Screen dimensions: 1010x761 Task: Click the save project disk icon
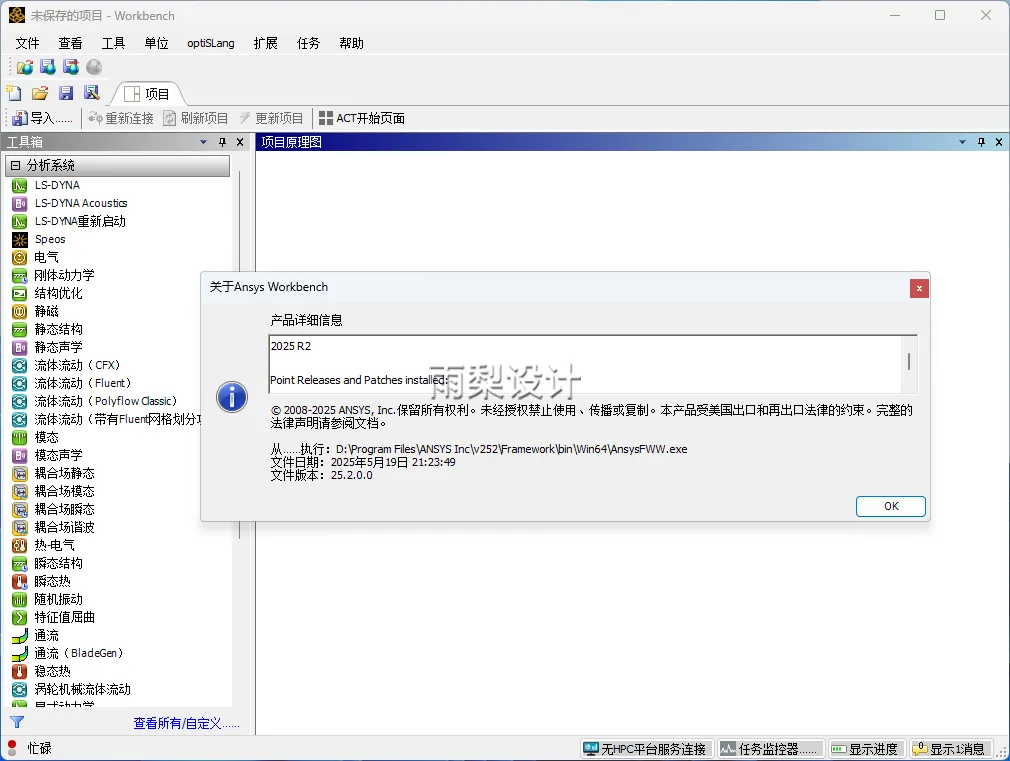coord(66,93)
